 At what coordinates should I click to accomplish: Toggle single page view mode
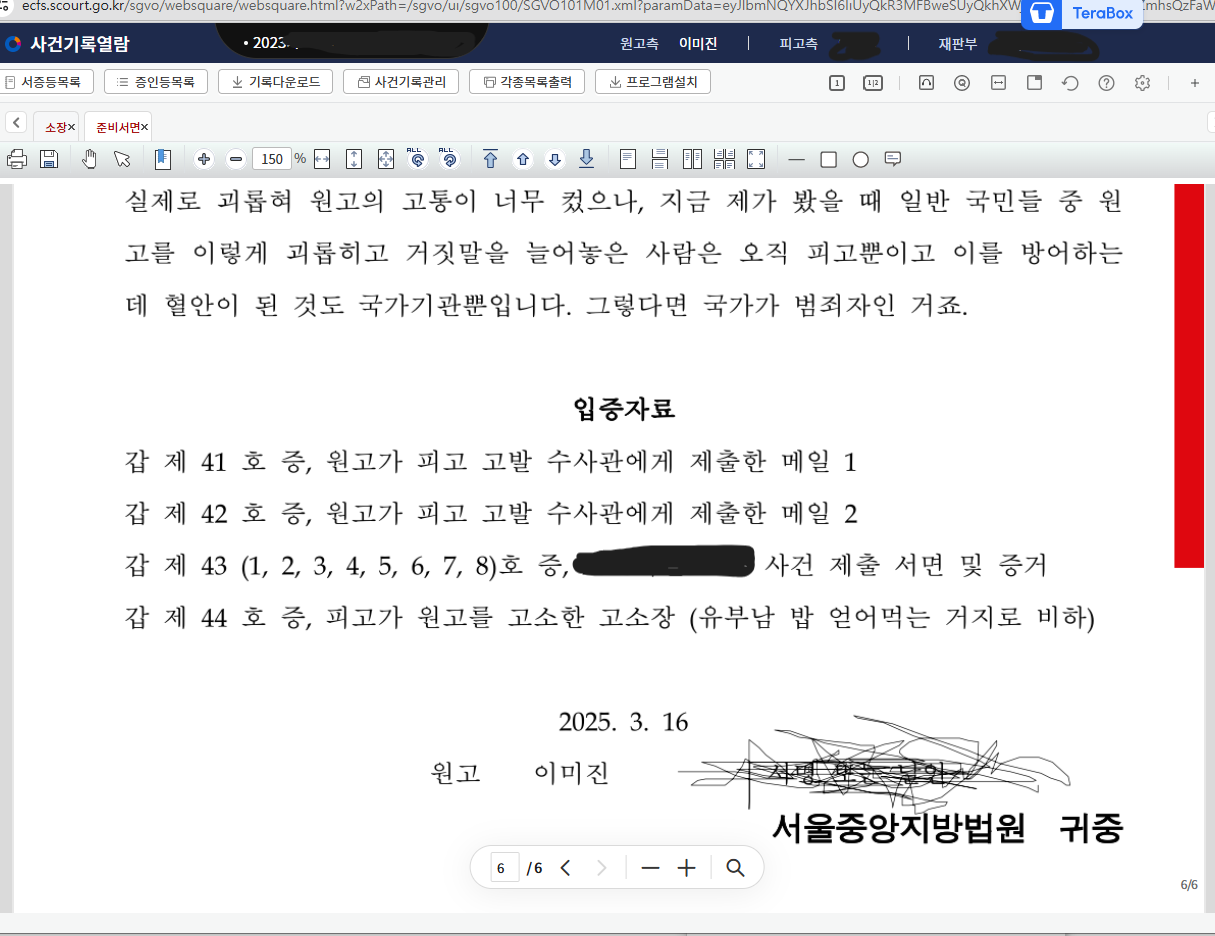click(627, 158)
